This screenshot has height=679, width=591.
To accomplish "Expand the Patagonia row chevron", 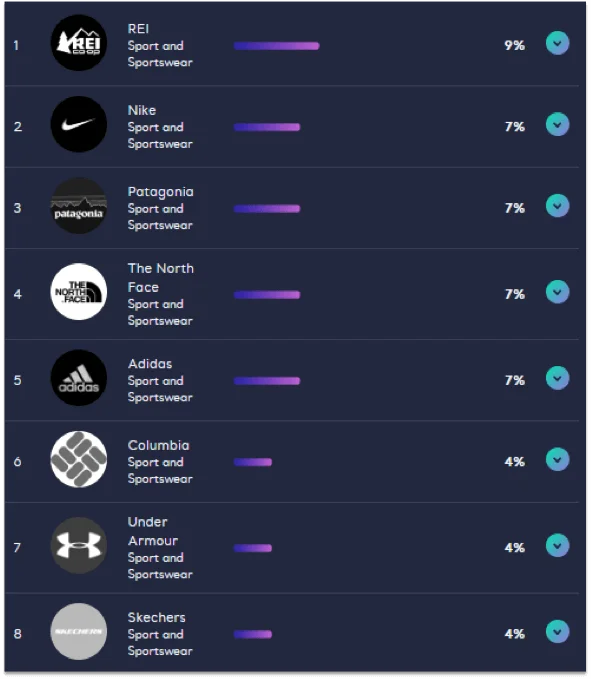I will click(557, 206).
